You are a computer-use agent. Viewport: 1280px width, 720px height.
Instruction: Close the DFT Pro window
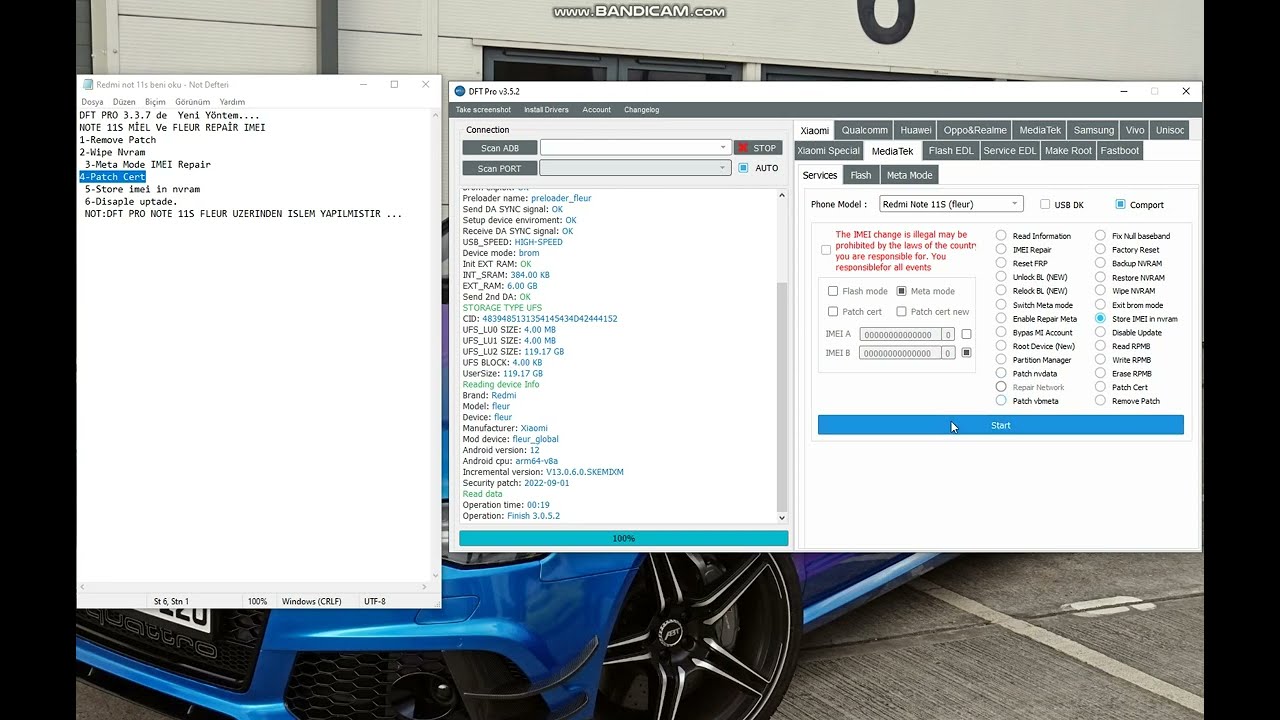tap(1186, 91)
